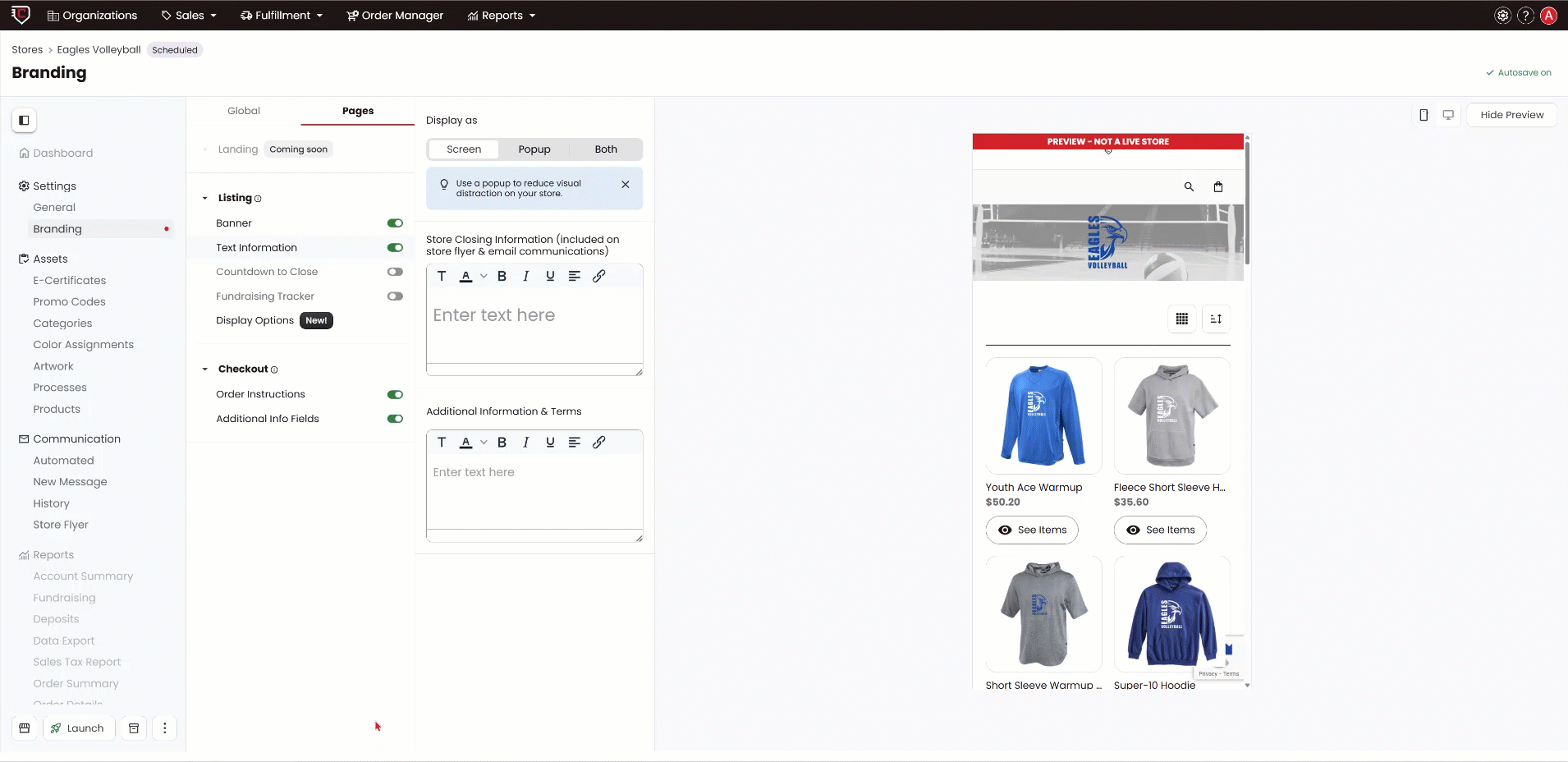Disable the Banner toggle
The height and width of the screenshot is (762, 1568).
(395, 223)
